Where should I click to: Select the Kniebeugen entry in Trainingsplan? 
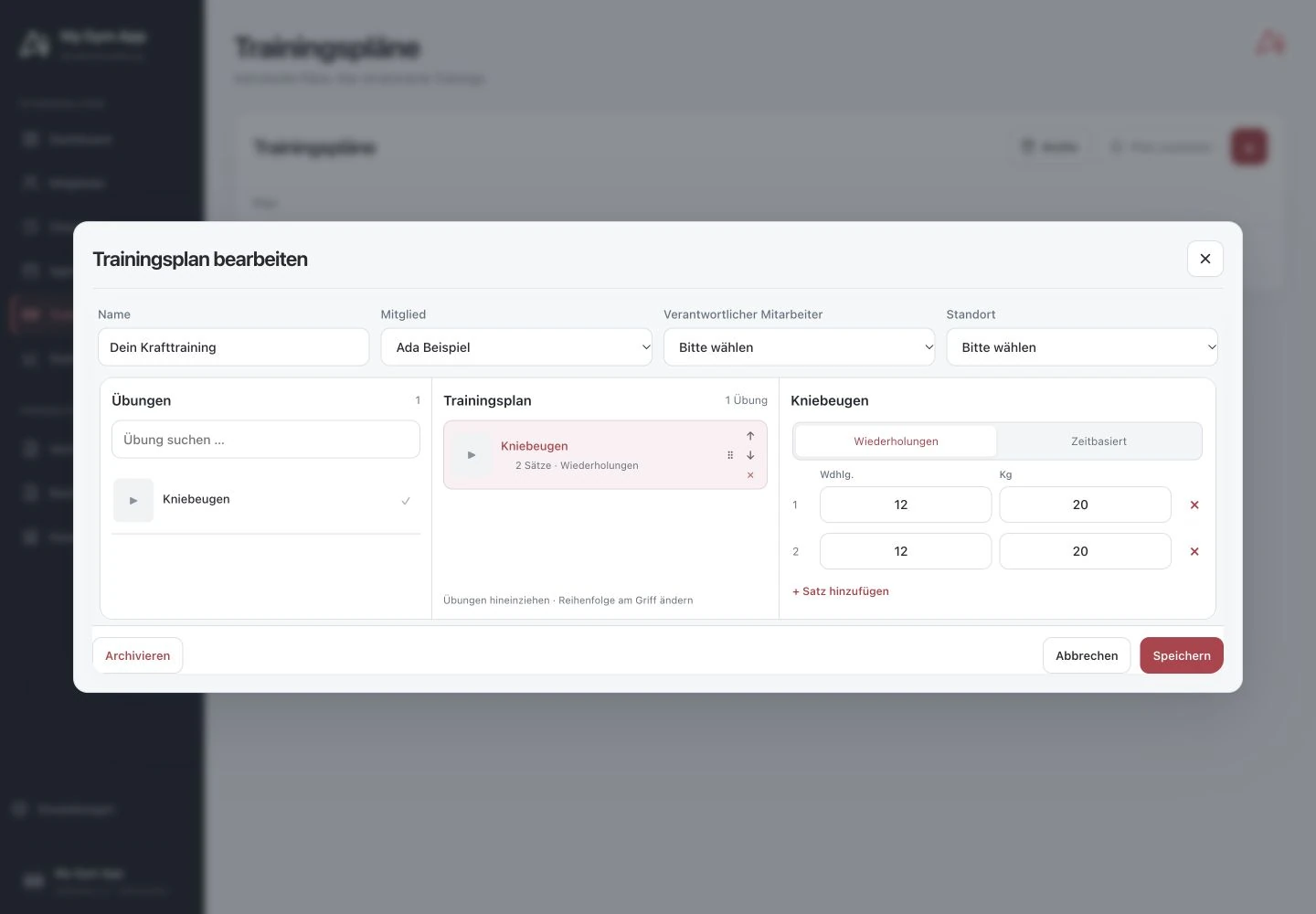(605, 455)
